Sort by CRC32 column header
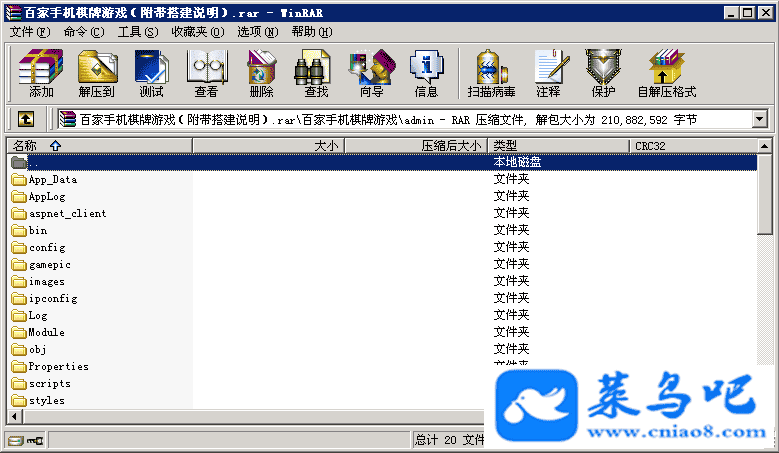Viewport: 779px width, 453px height. point(694,146)
